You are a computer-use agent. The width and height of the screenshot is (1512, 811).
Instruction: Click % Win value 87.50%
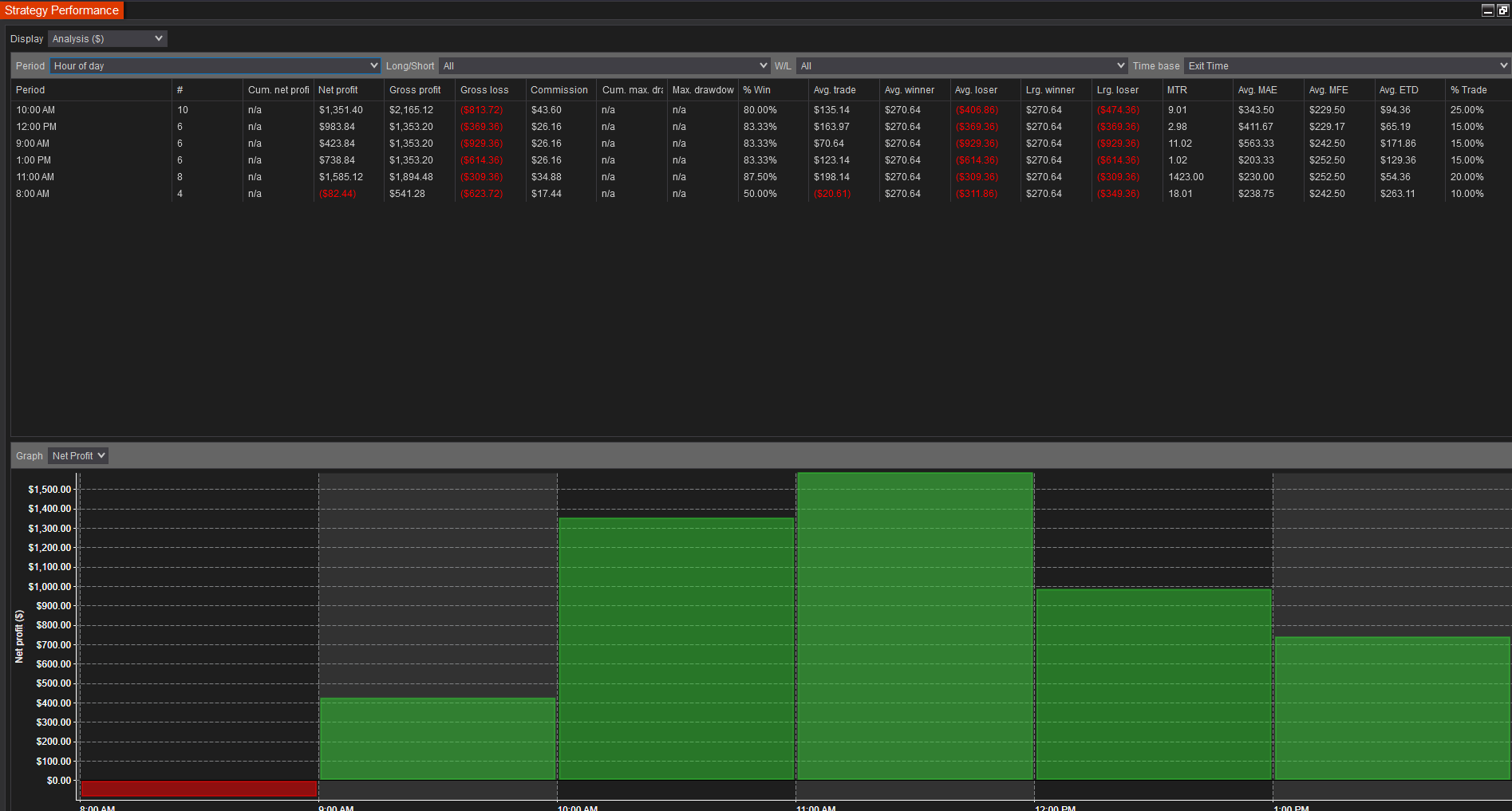point(760,177)
